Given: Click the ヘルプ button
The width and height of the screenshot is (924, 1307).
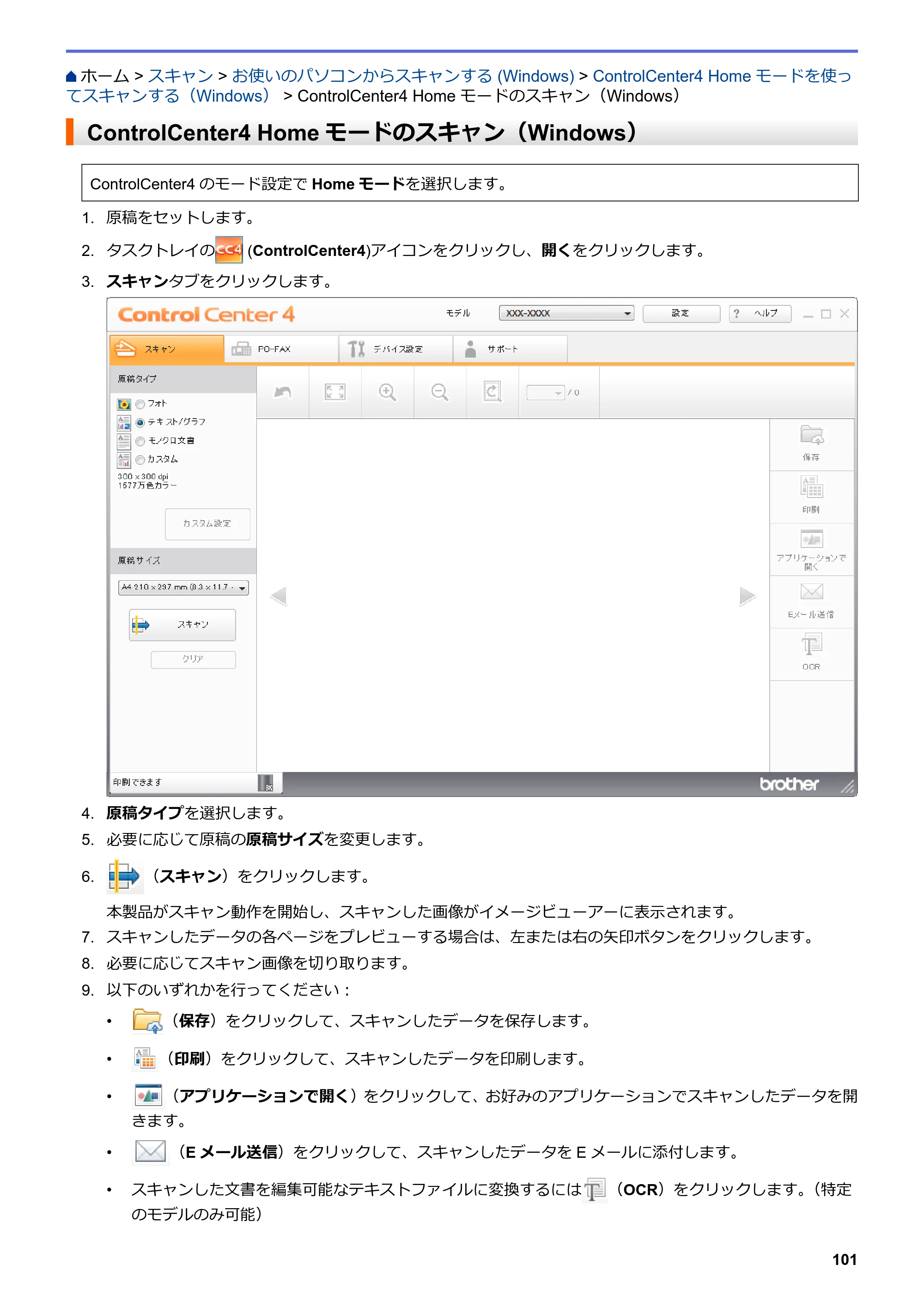Looking at the screenshot, I should pos(760,313).
